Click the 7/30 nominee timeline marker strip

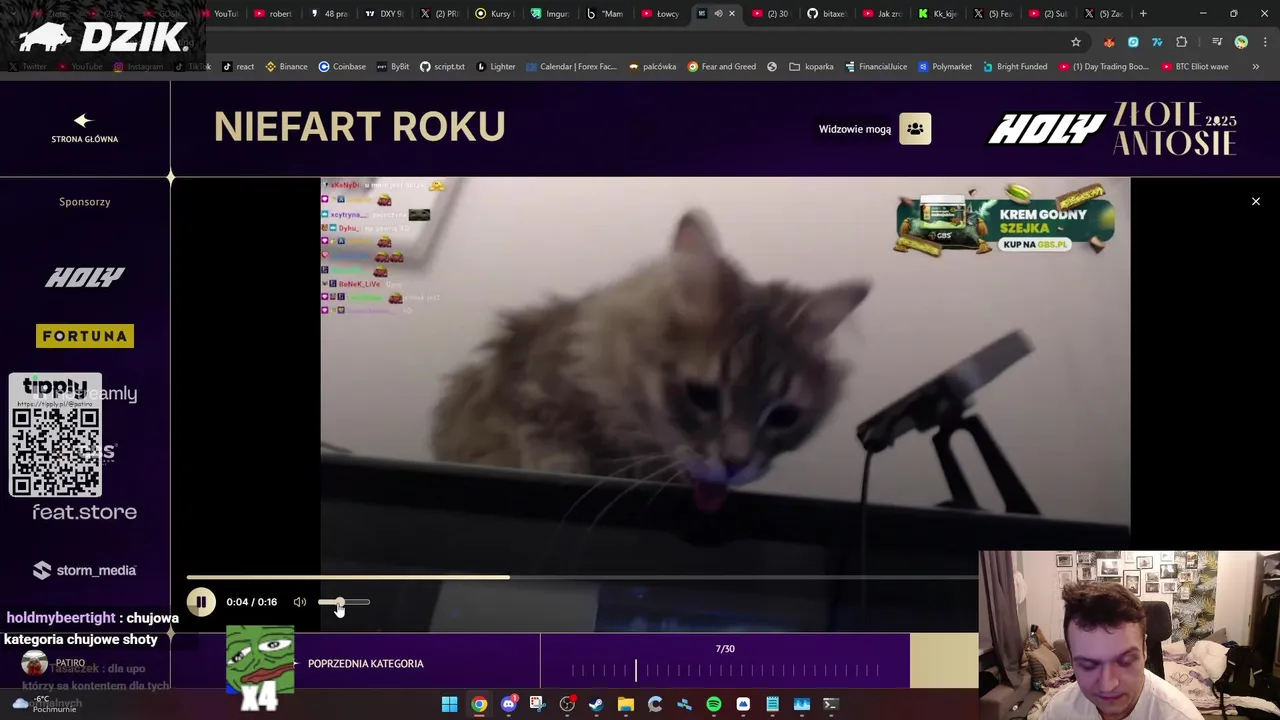725,670
